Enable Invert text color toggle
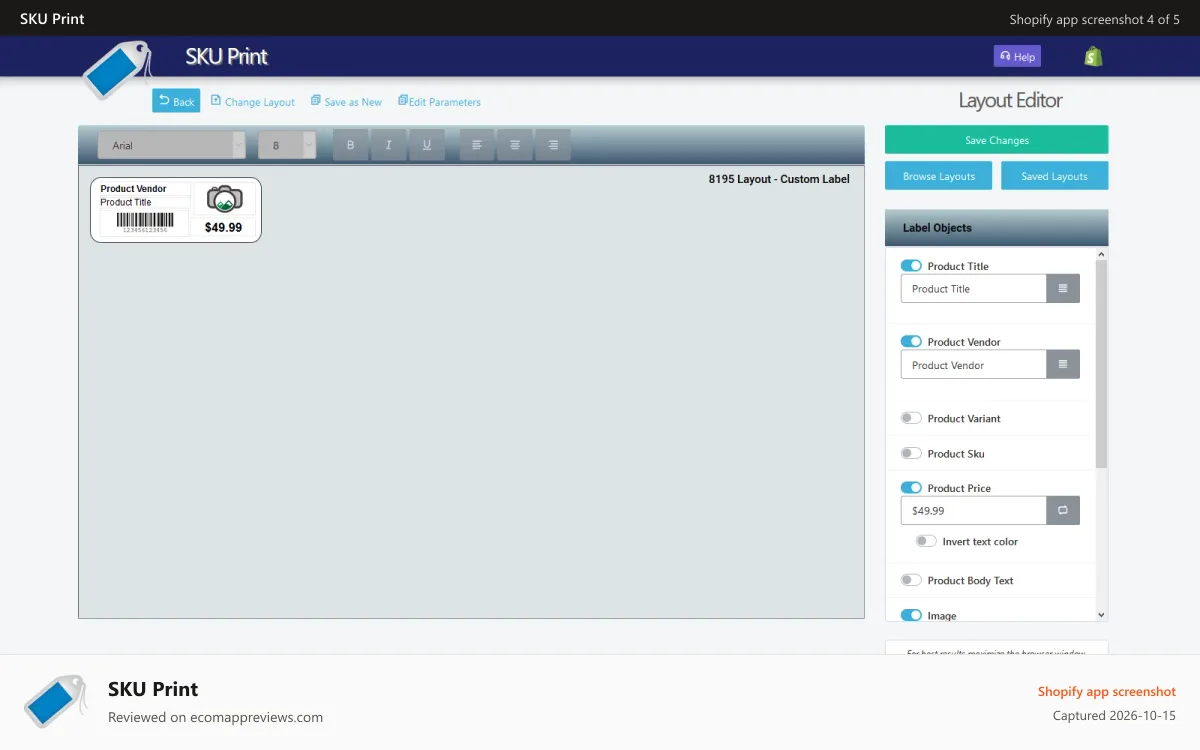 click(926, 541)
